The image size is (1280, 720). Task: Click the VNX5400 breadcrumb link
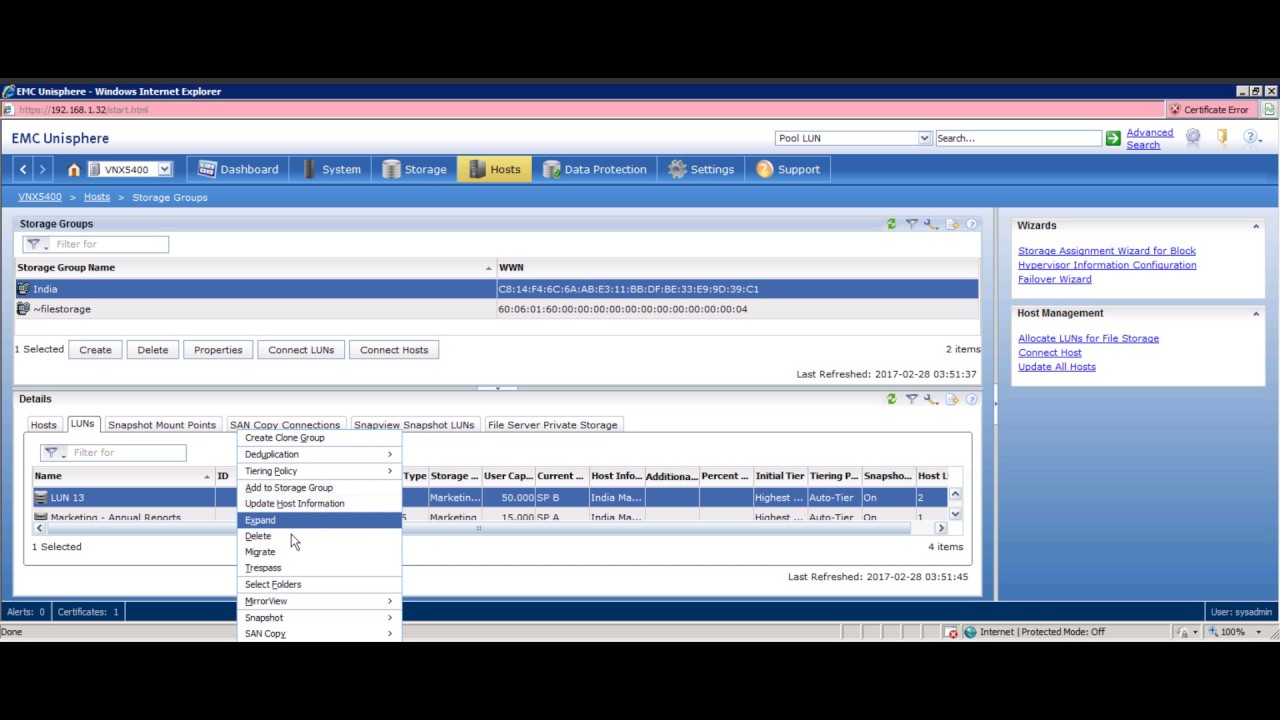click(x=40, y=197)
